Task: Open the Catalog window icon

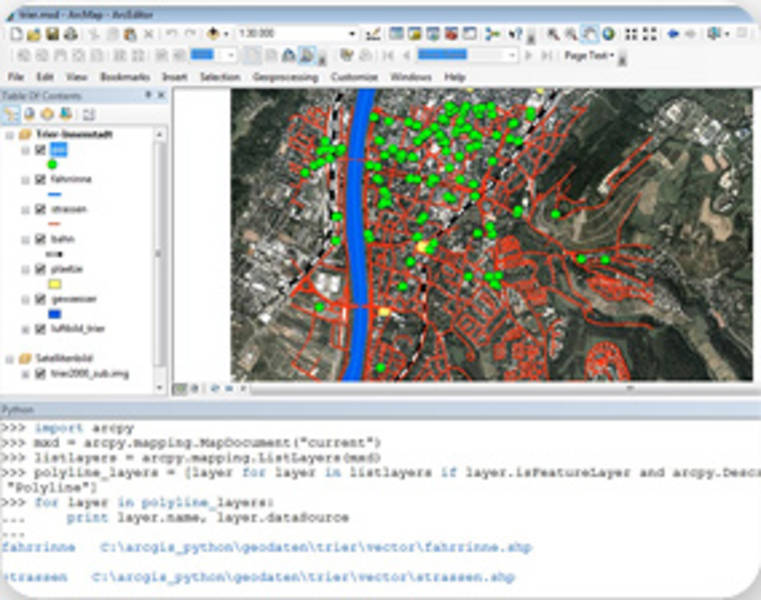Action: [x=414, y=33]
